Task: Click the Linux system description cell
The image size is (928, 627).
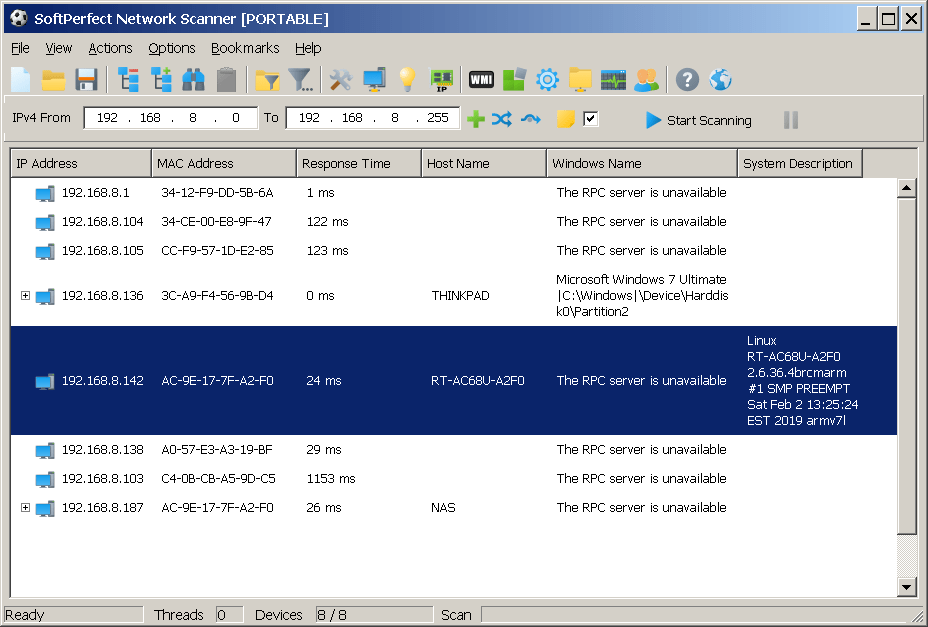Action: (x=802, y=380)
